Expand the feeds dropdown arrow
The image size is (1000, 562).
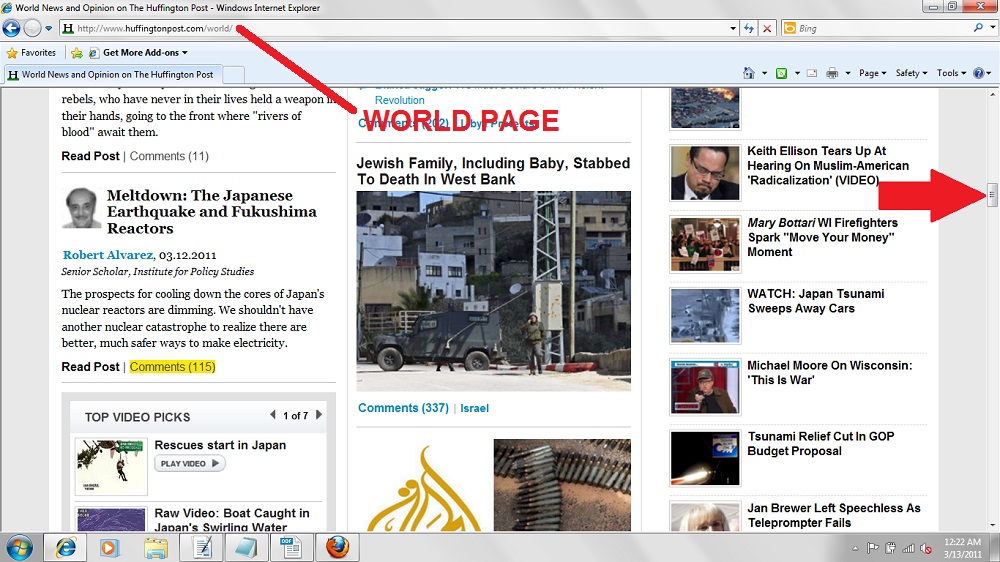pyautogui.click(x=797, y=73)
